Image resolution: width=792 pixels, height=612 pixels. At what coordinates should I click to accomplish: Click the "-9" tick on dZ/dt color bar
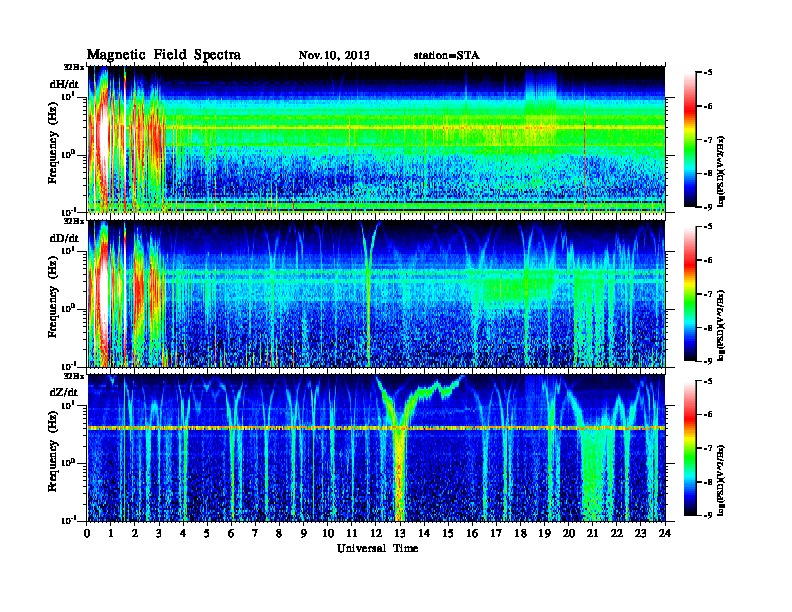click(x=708, y=515)
